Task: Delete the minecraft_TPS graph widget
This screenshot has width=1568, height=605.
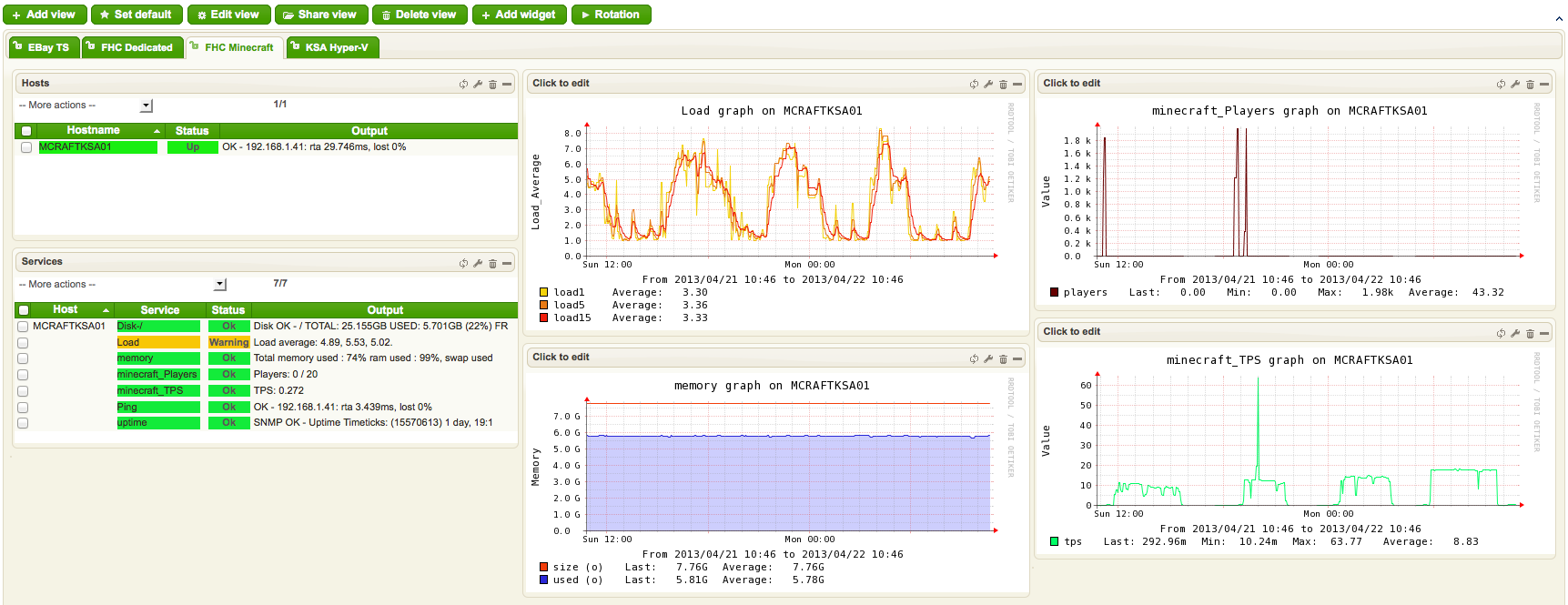Action: click(1530, 334)
